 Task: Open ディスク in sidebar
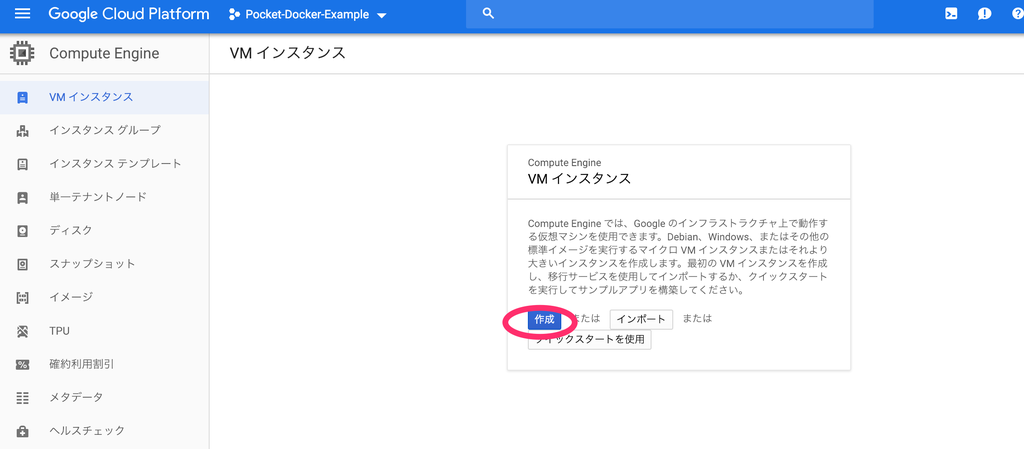[104, 230]
